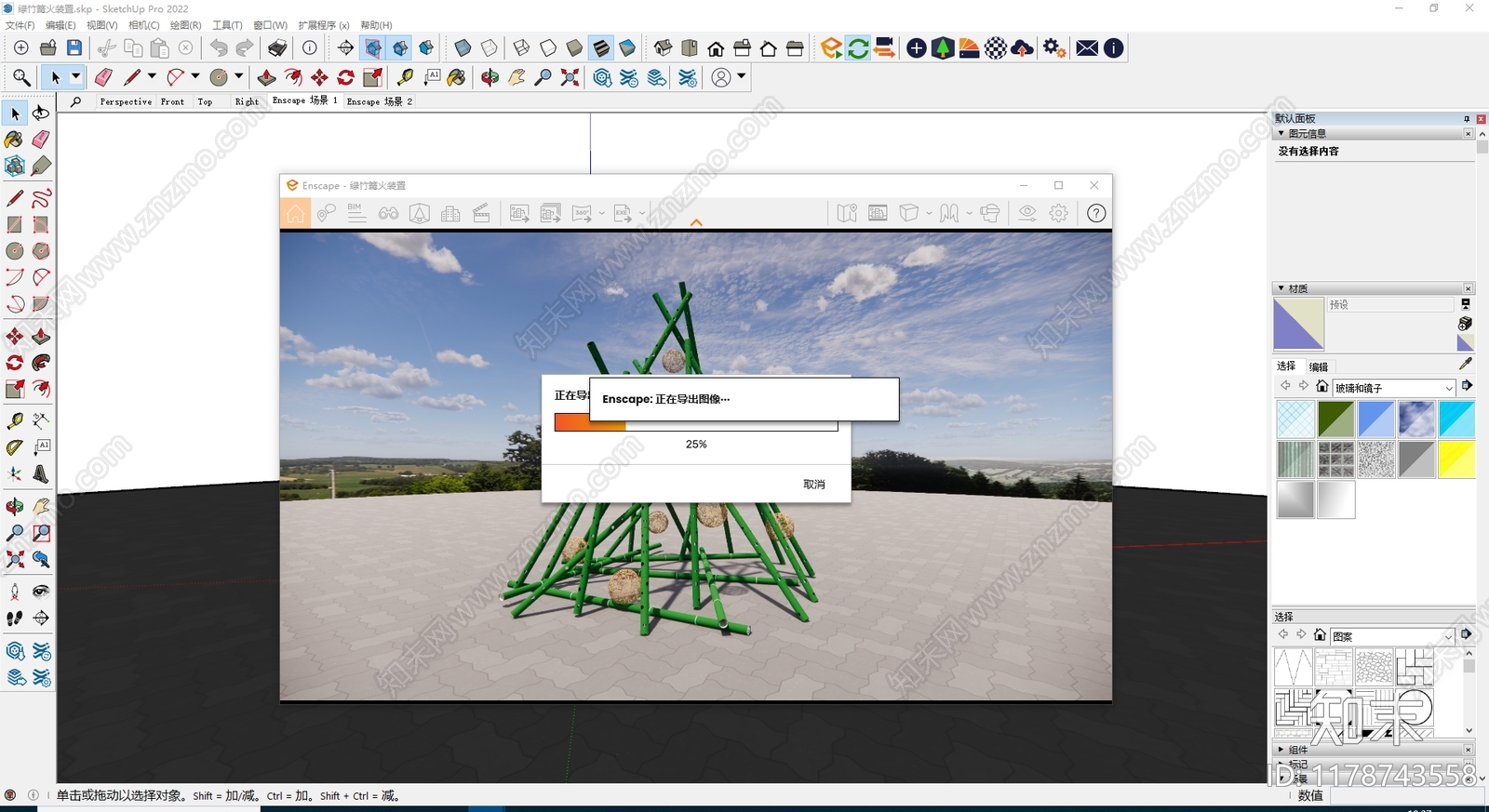
Task: Click the materials home folder button
Action: tap(1321, 386)
